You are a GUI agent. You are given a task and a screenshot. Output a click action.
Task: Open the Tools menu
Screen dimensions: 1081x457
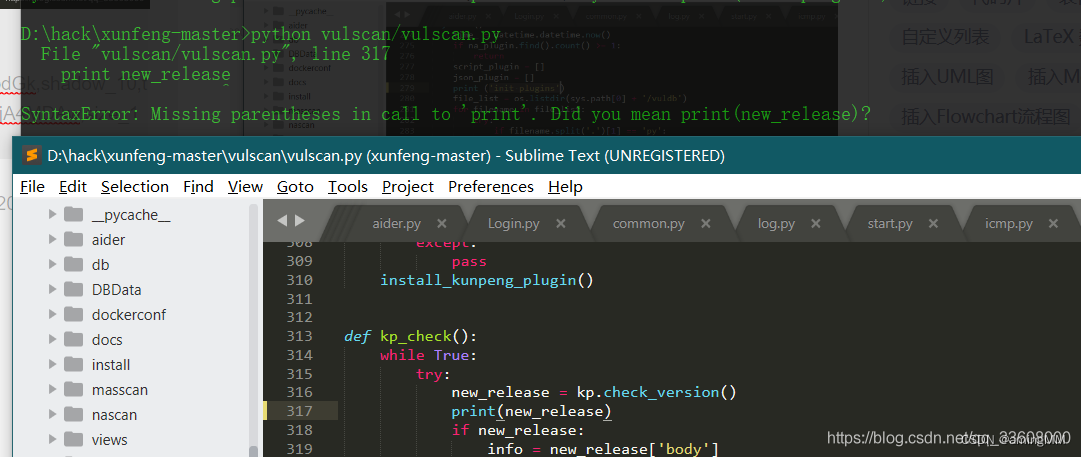[347, 187]
